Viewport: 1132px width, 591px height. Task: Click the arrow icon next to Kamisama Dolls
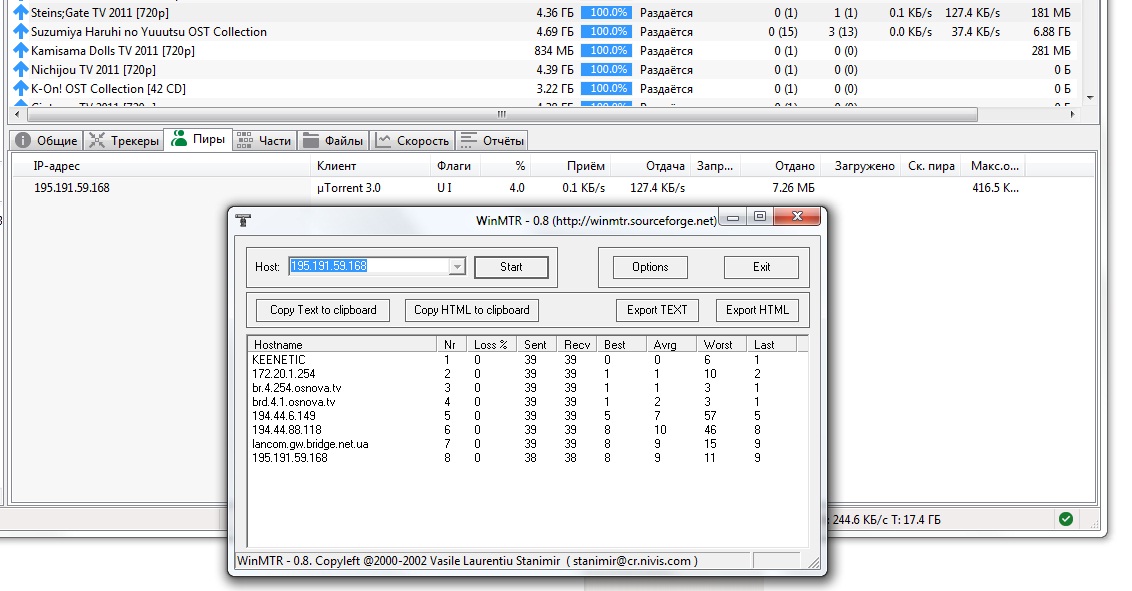click(x=21, y=51)
